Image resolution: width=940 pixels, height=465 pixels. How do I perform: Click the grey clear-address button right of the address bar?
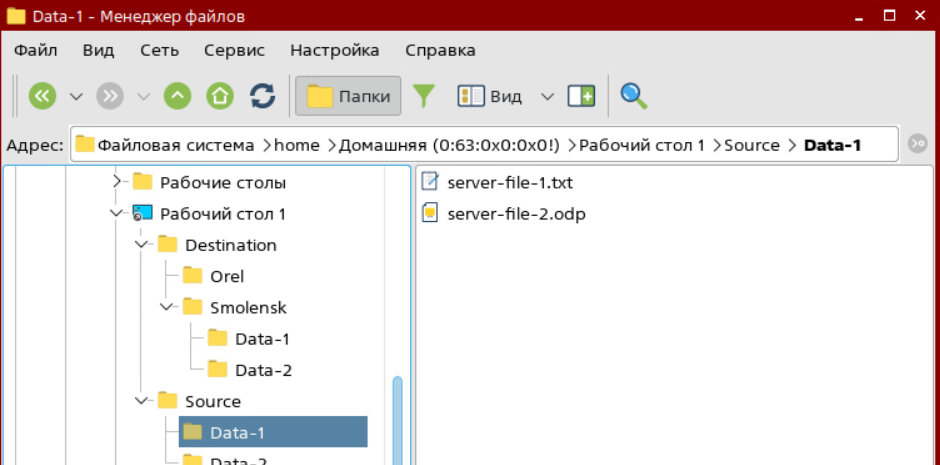point(917,143)
